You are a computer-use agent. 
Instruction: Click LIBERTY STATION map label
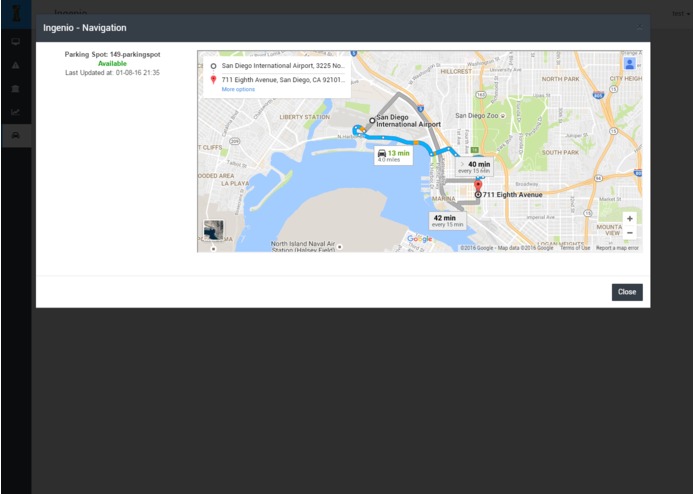305,117
